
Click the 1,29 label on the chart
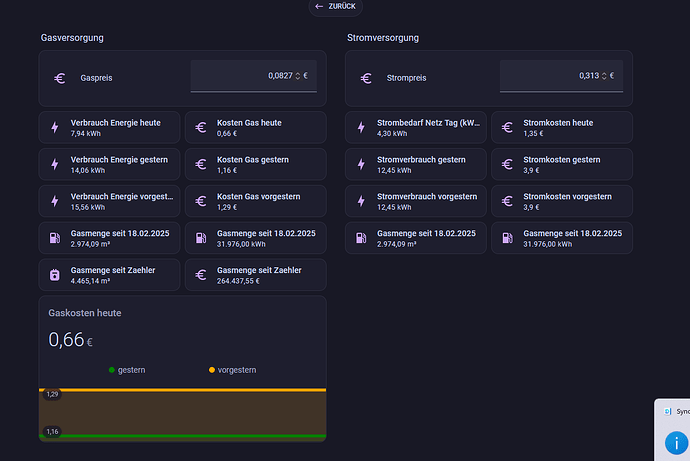point(52,394)
